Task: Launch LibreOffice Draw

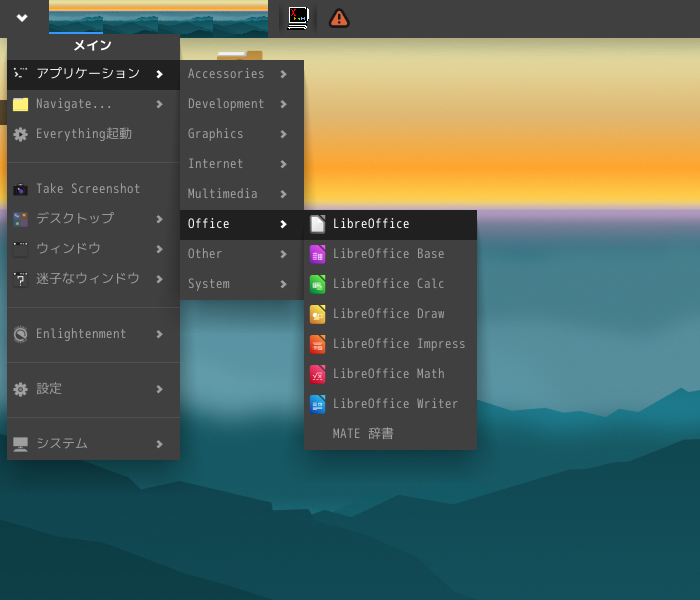Action: [x=391, y=314]
